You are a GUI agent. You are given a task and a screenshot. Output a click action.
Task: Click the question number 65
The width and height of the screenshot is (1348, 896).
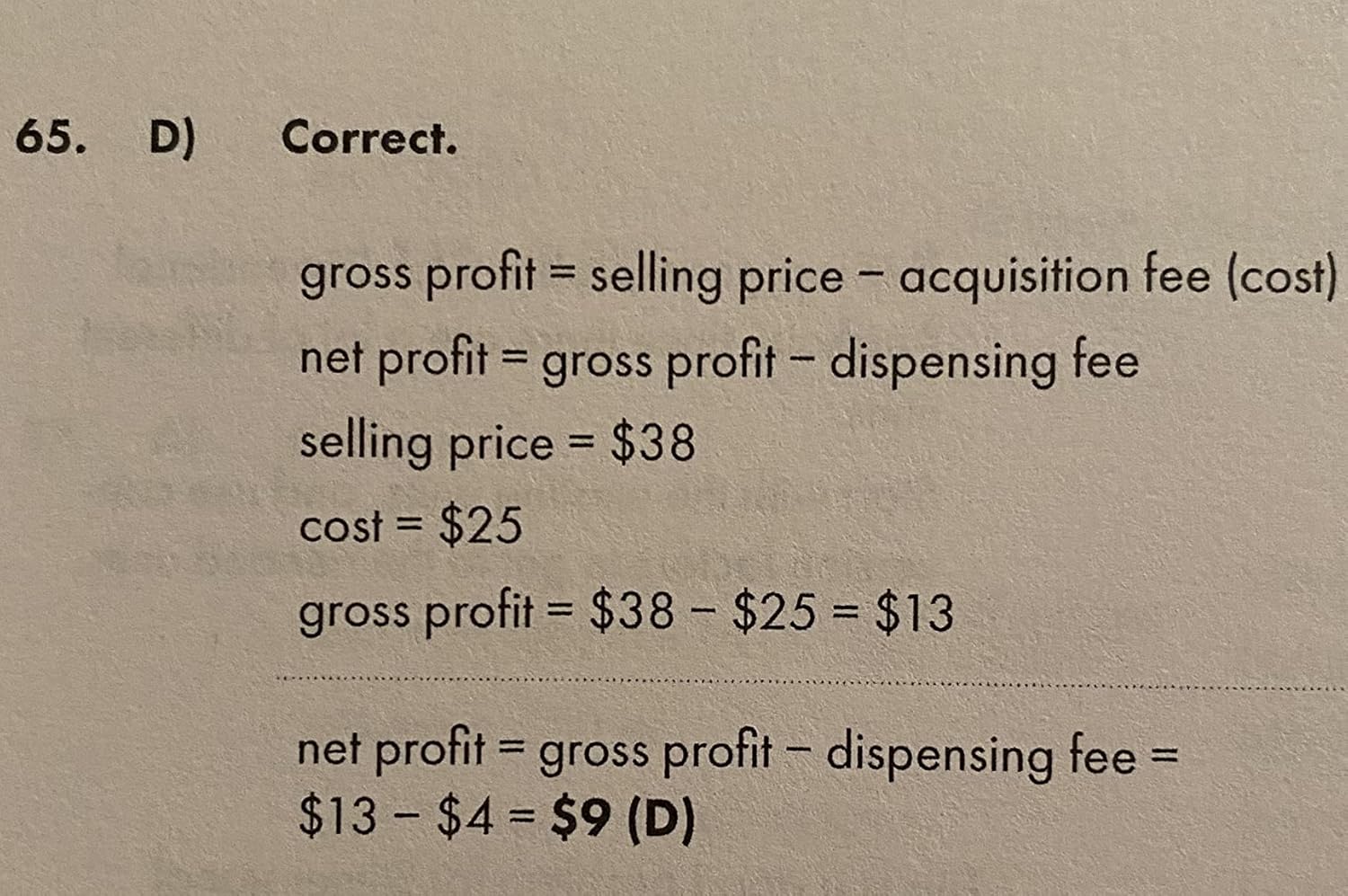pos(50,138)
